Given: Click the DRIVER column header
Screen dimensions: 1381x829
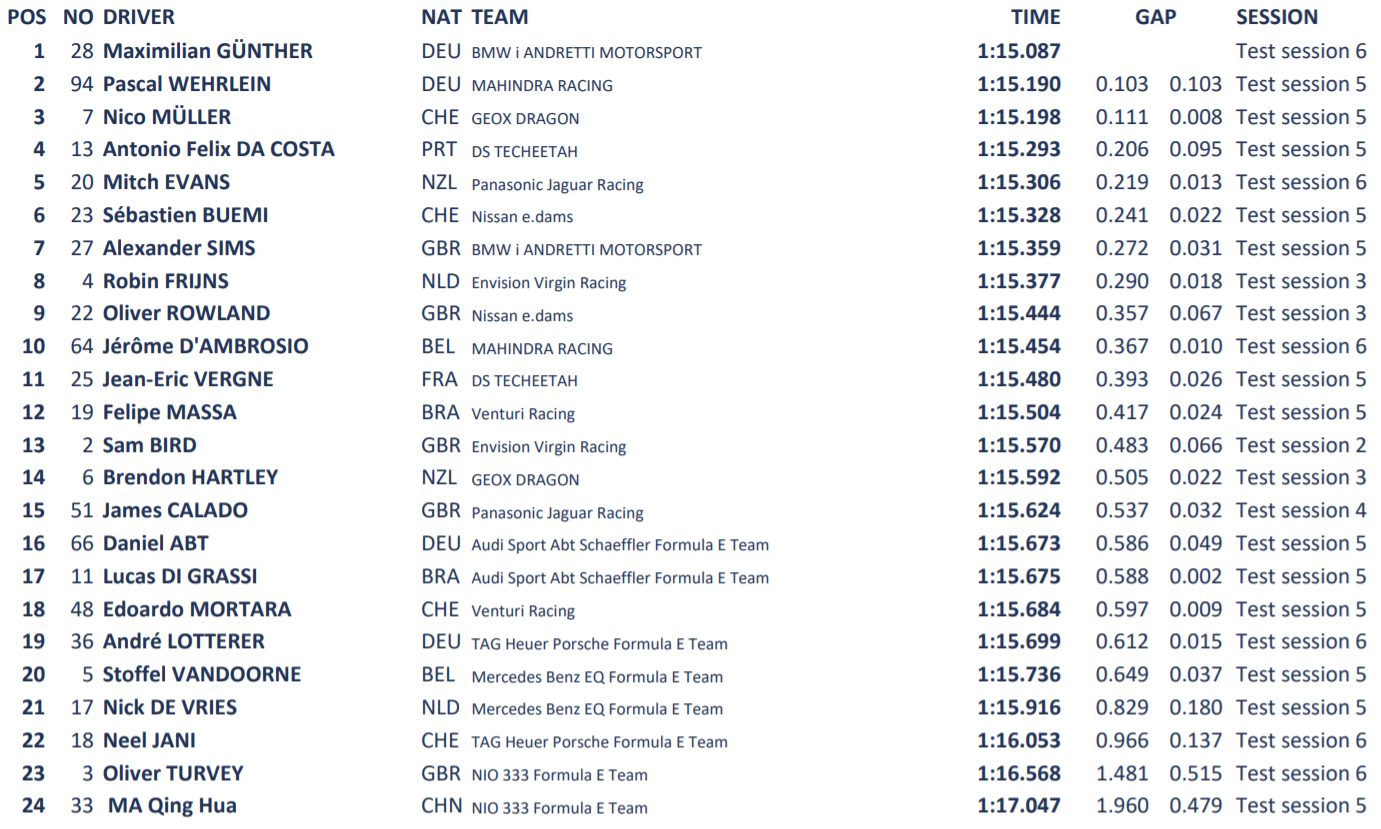Looking at the screenshot, I should pyautogui.click(x=138, y=17).
